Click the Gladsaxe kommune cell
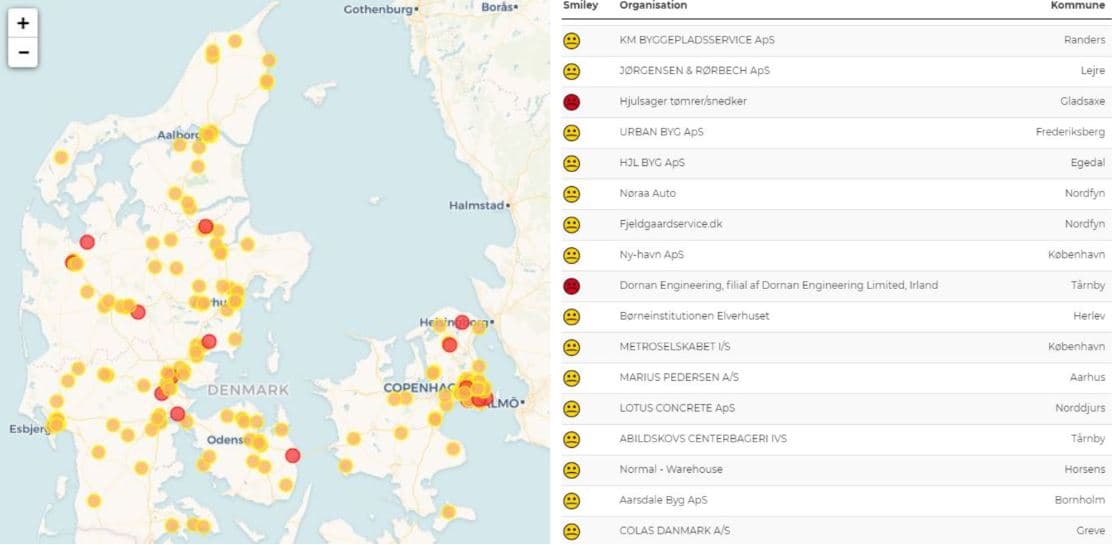Viewport: 1118px width, 545px height. [1082, 101]
